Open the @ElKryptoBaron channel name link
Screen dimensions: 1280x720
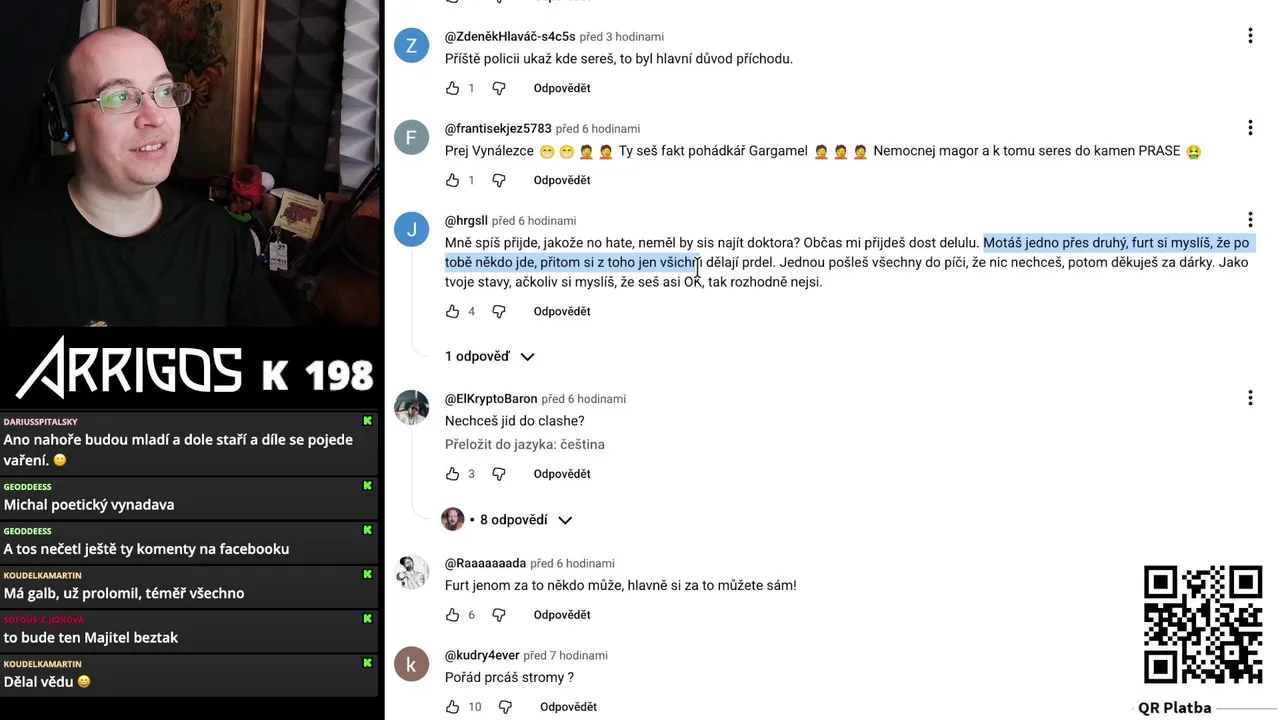(x=491, y=399)
